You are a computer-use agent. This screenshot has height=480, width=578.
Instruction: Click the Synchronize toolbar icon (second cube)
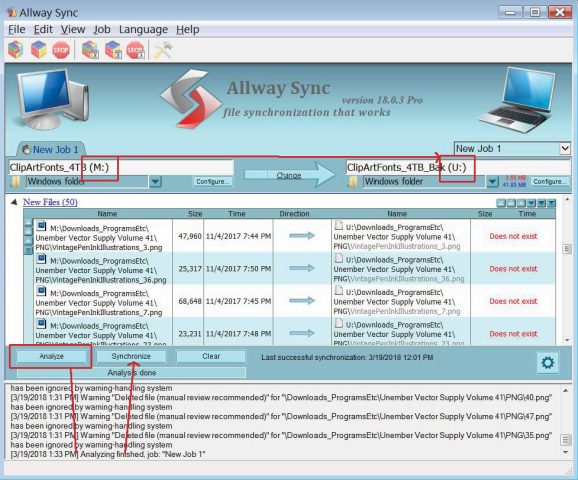[38, 50]
